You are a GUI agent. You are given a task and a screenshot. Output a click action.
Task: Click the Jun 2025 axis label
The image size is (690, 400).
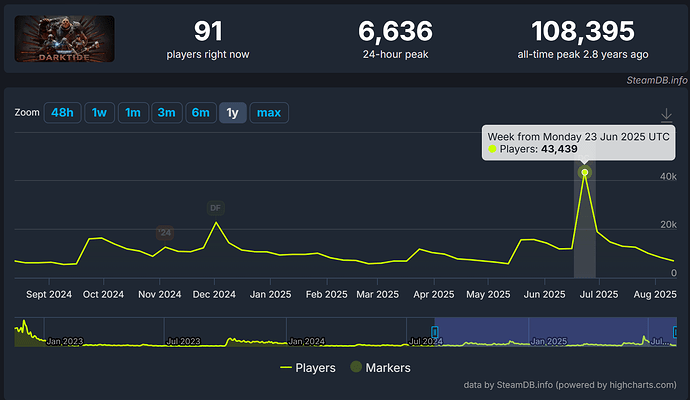pos(544,294)
